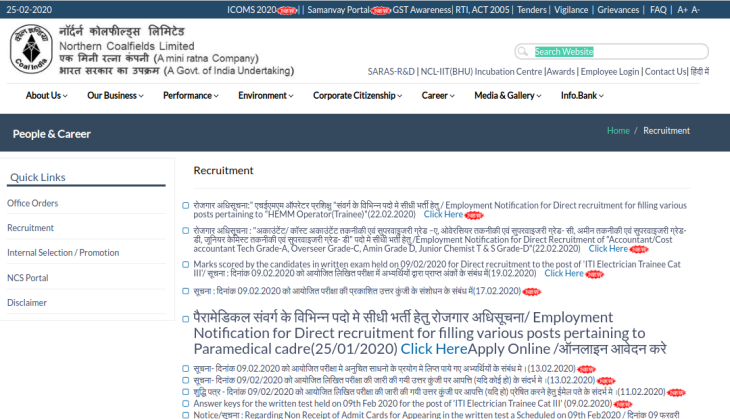Click bullet square for Answer keys notice
This screenshot has height=419, width=730.
tap(186, 404)
